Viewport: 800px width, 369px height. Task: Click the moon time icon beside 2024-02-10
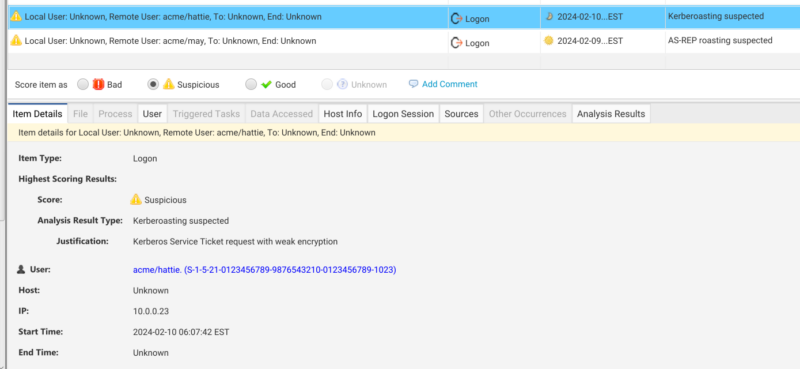point(549,16)
